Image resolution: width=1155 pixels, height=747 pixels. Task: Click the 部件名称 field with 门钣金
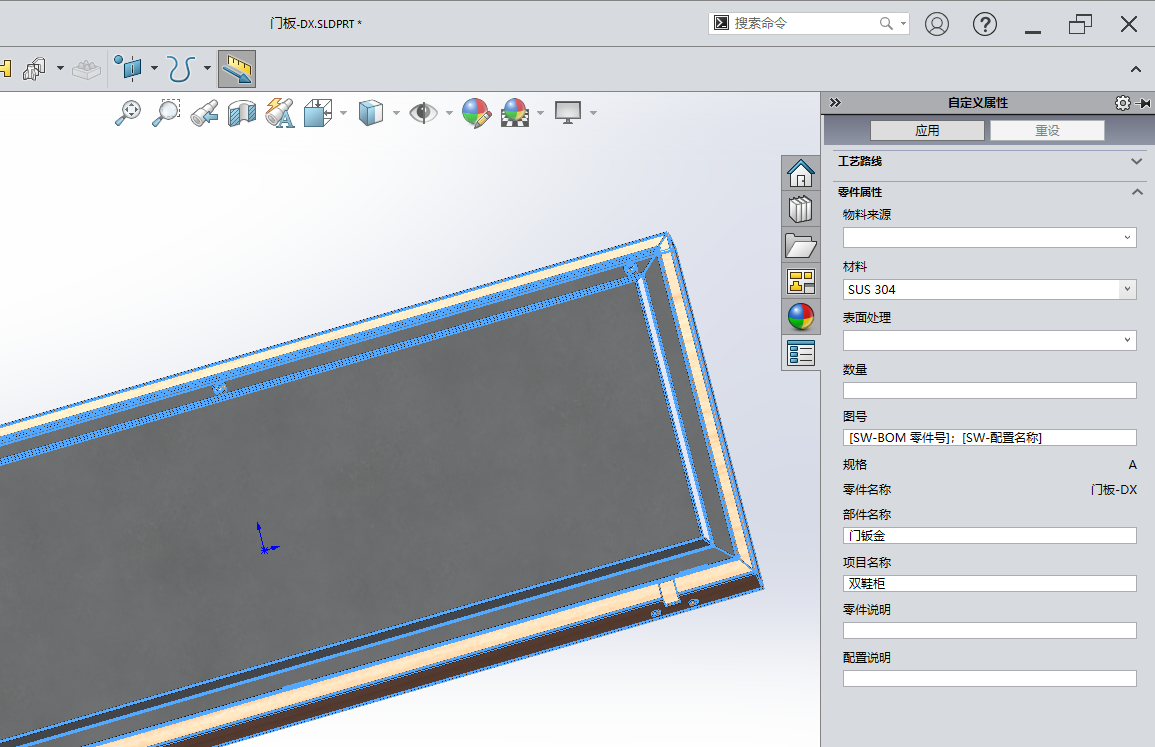pos(989,536)
